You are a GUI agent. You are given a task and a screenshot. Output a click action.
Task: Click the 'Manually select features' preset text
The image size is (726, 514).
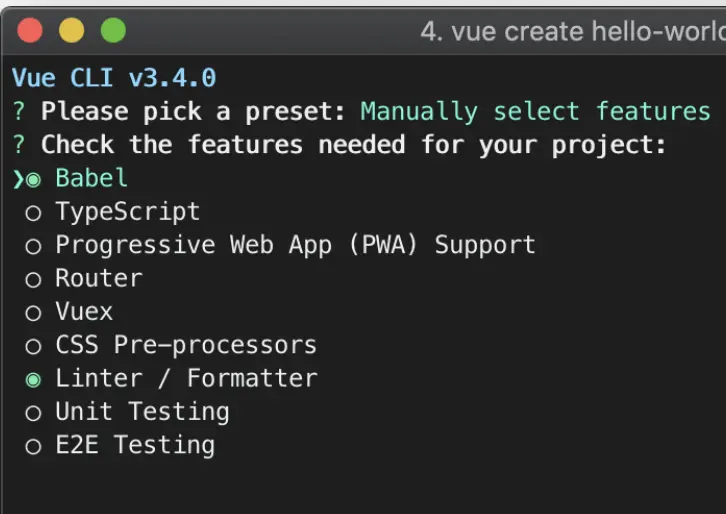pyautogui.click(x=535, y=111)
